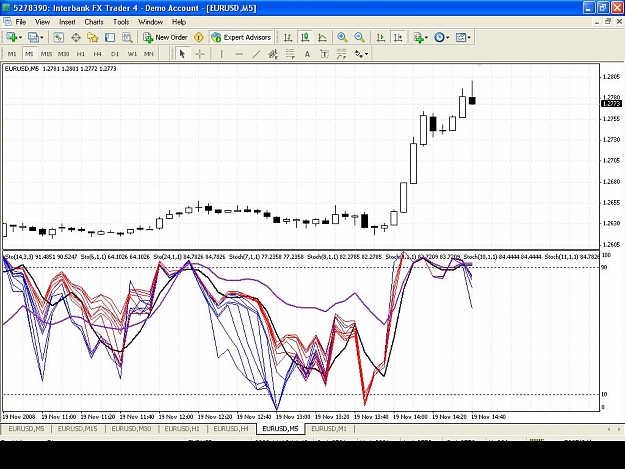
Task: Select the horizontal line tool
Action: pyautogui.click(x=239, y=54)
